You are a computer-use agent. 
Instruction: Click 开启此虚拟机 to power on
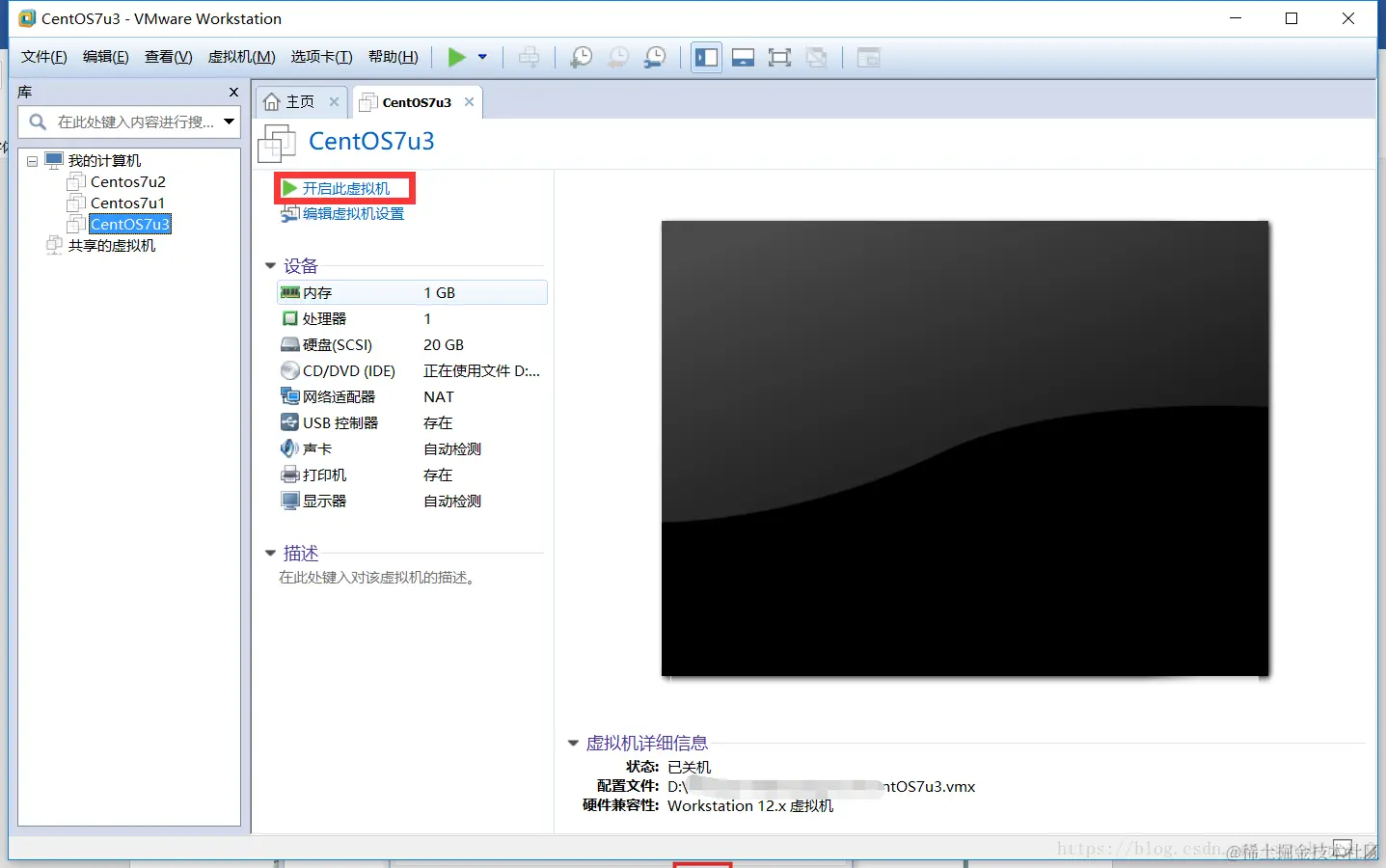(343, 187)
